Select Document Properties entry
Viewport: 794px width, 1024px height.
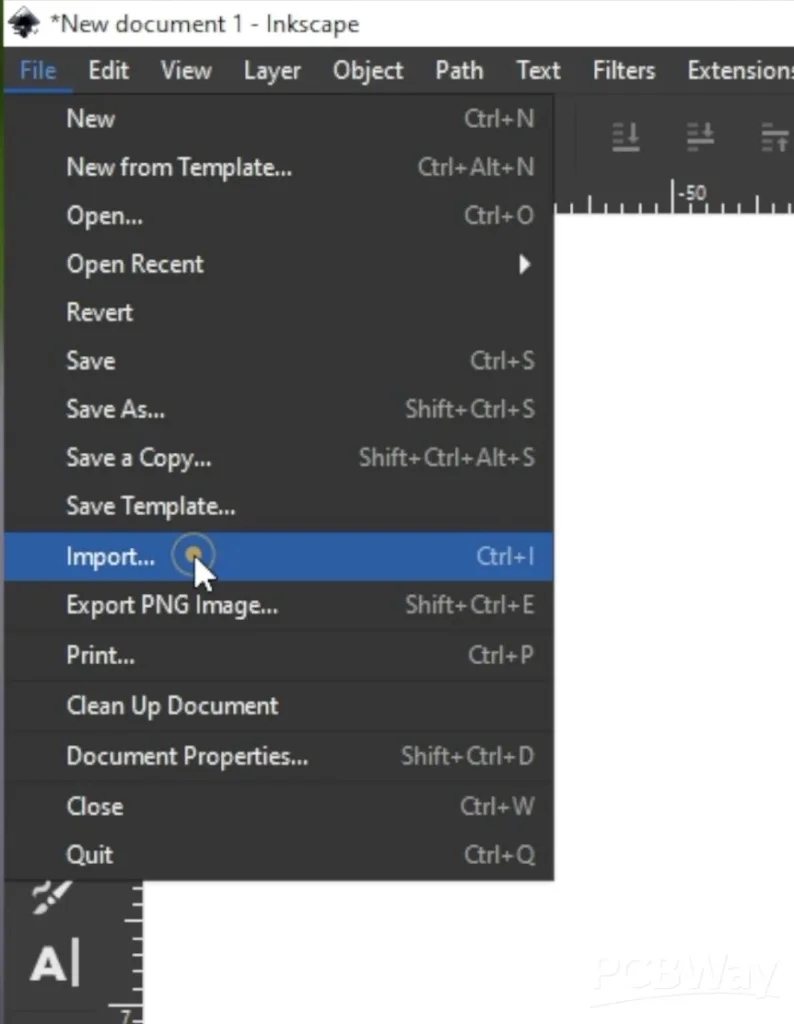[187, 756]
